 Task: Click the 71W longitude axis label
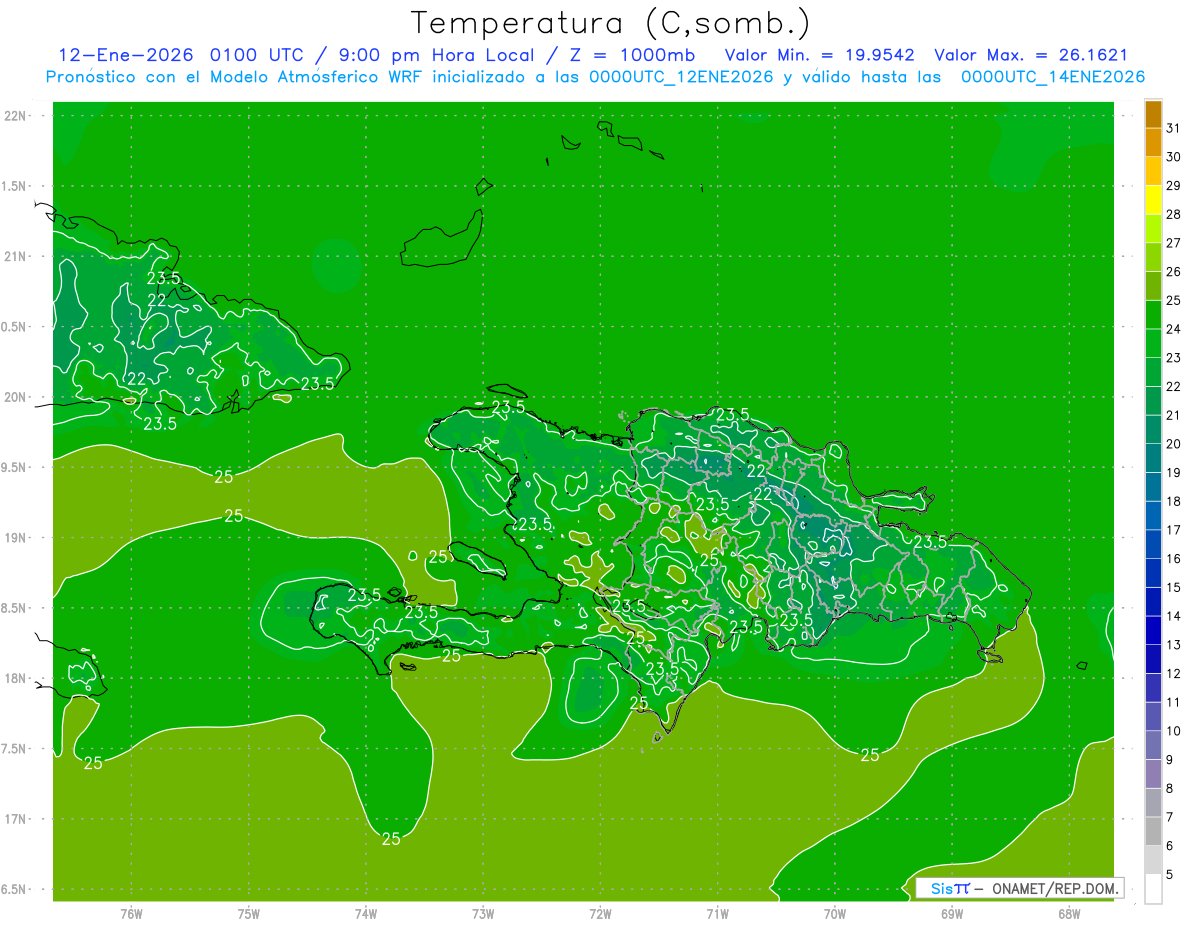[x=717, y=913]
